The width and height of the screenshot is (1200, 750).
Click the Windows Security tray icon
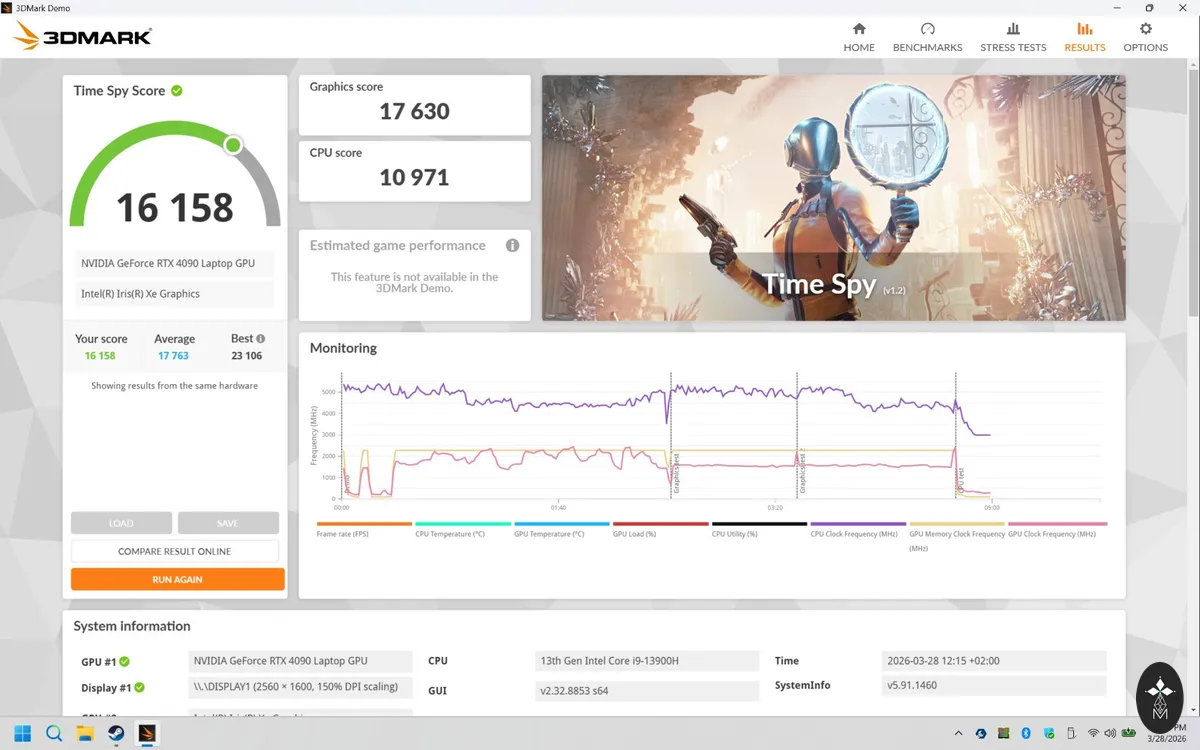1049,734
